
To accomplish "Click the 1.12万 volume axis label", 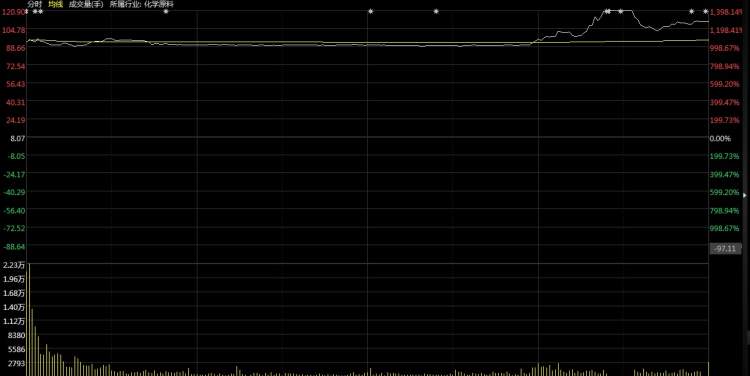I will coord(13,321).
